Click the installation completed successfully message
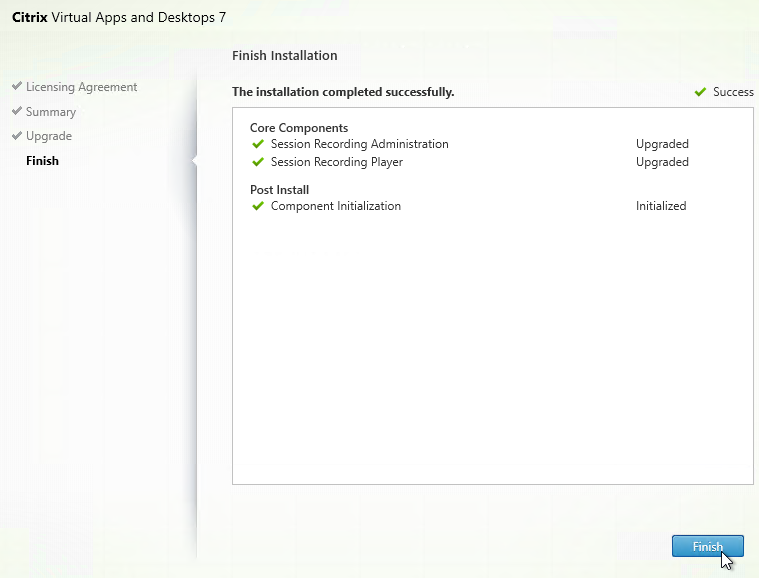Viewport: 759px width, 578px height. pyautogui.click(x=343, y=92)
